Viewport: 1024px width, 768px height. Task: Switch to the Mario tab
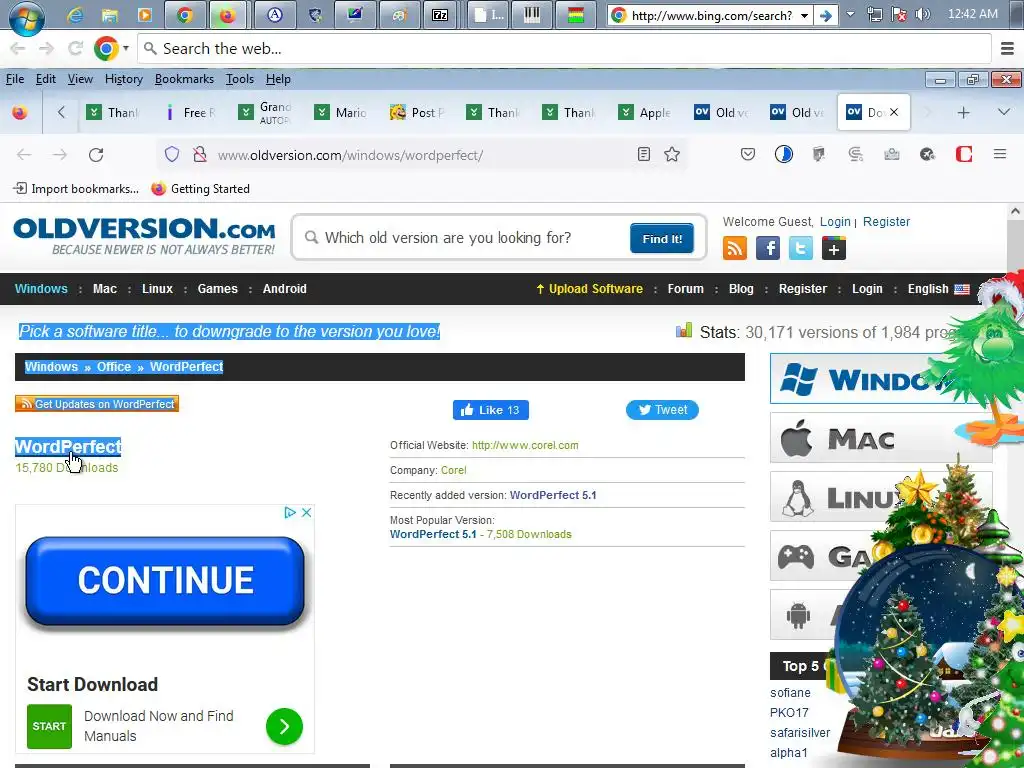click(341, 112)
